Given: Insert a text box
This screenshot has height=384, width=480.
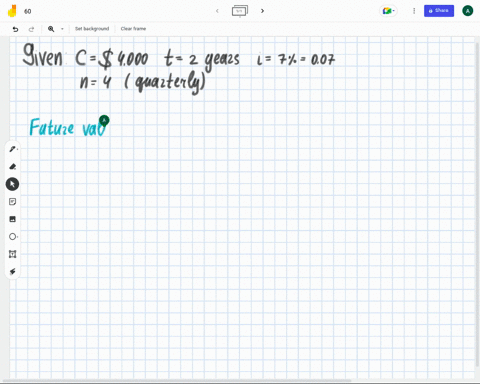Looking at the screenshot, I should pyautogui.click(x=13, y=254).
